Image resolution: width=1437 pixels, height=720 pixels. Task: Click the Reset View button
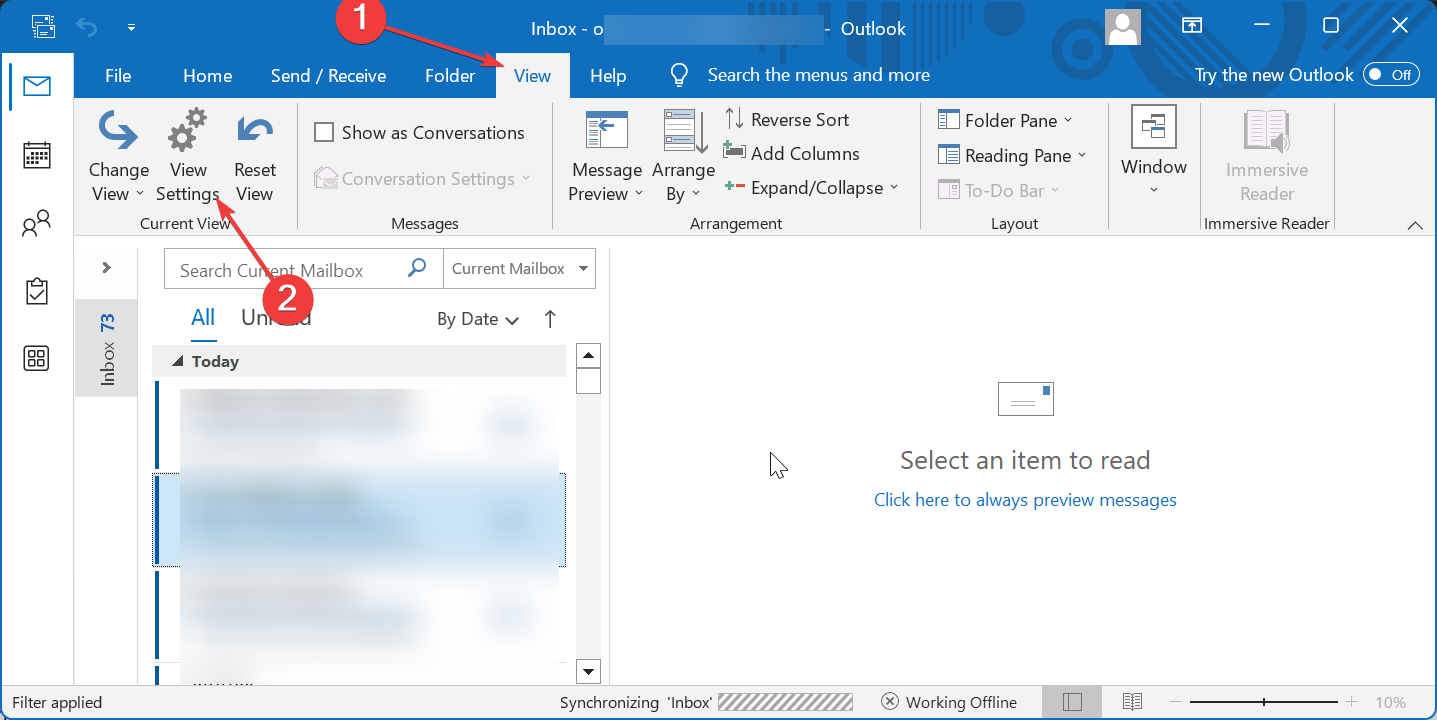tap(255, 157)
